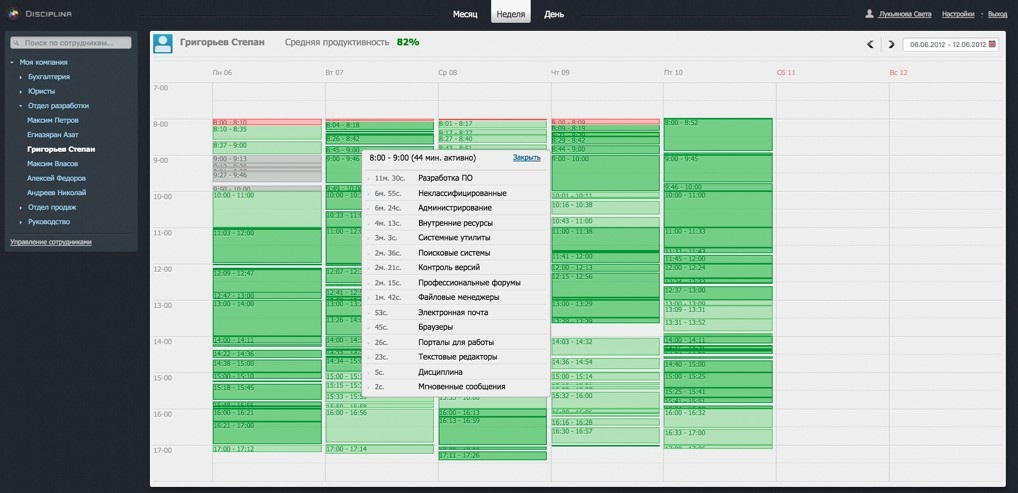The height and width of the screenshot is (493, 1018).
Task: Click user icon beside Лукьянова Света
Action: pyautogui.click(x=868, y=15)
